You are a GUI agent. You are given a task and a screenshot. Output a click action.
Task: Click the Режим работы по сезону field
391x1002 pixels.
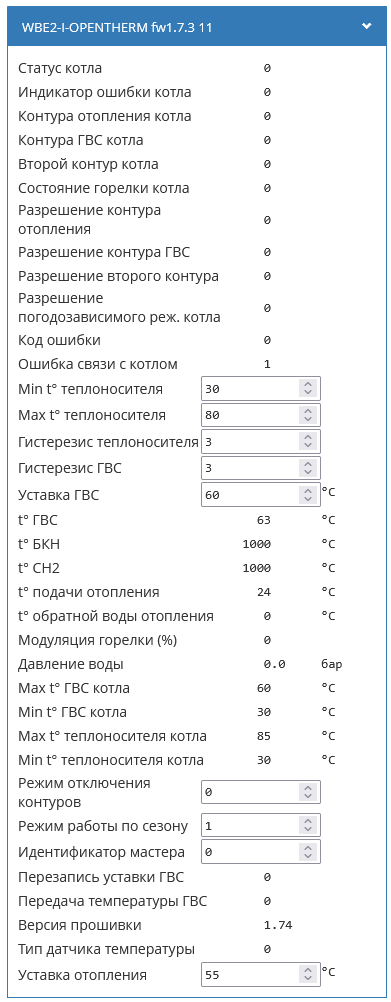[261, 826]
